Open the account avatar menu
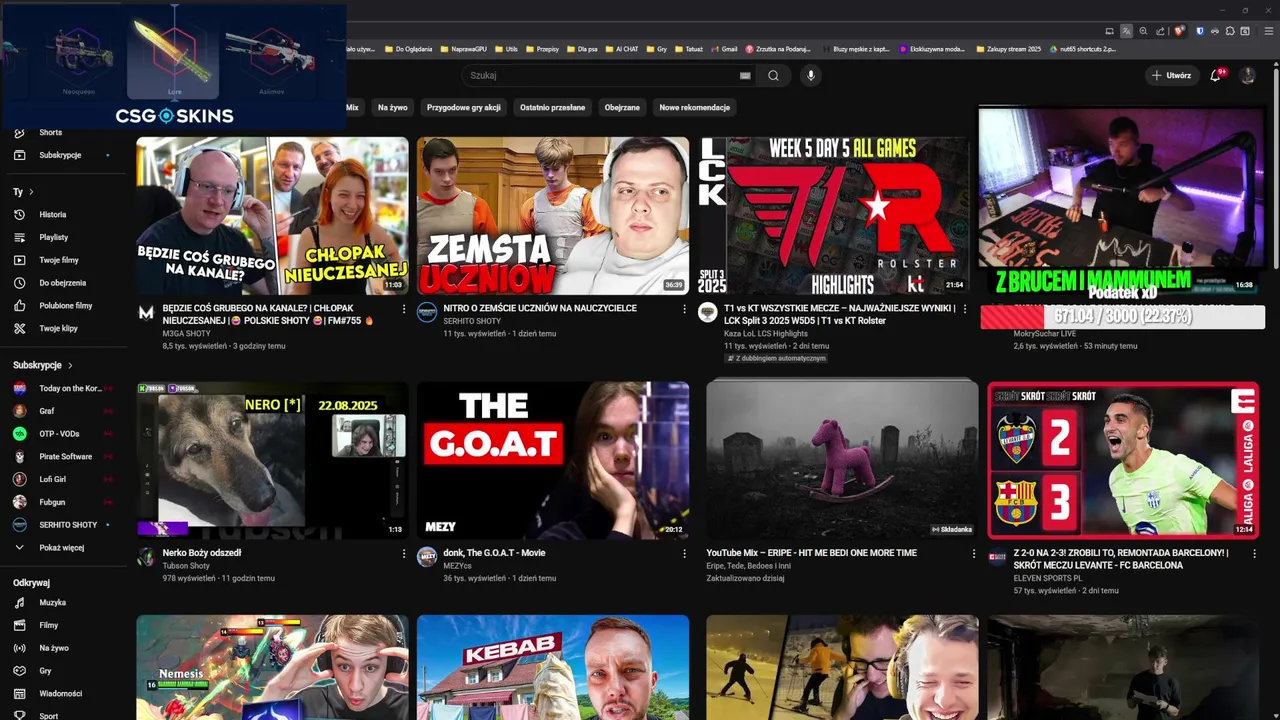1280x720 pixels. coord(1247,75)
